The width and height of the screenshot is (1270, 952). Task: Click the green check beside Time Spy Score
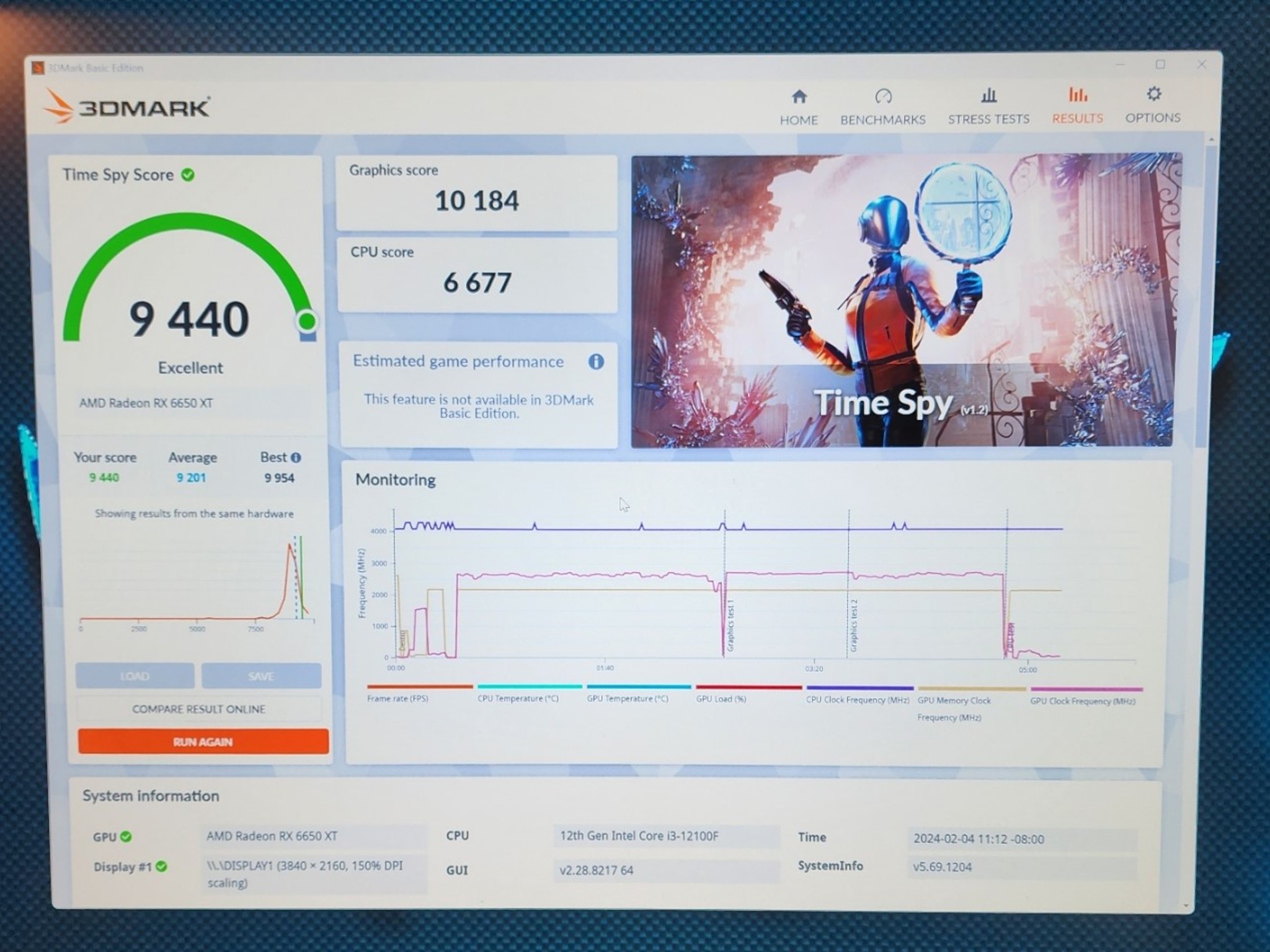coord(188,175)
